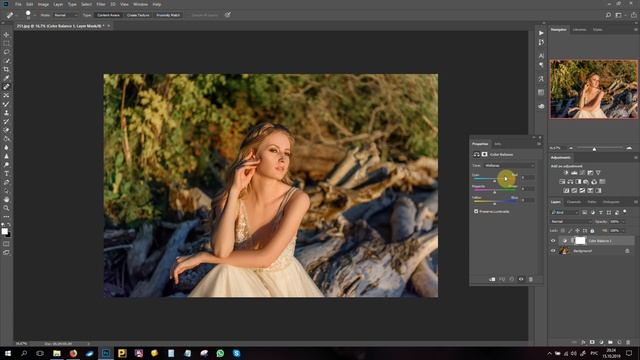Add a Photo Filter adjustment

(586, 182)
